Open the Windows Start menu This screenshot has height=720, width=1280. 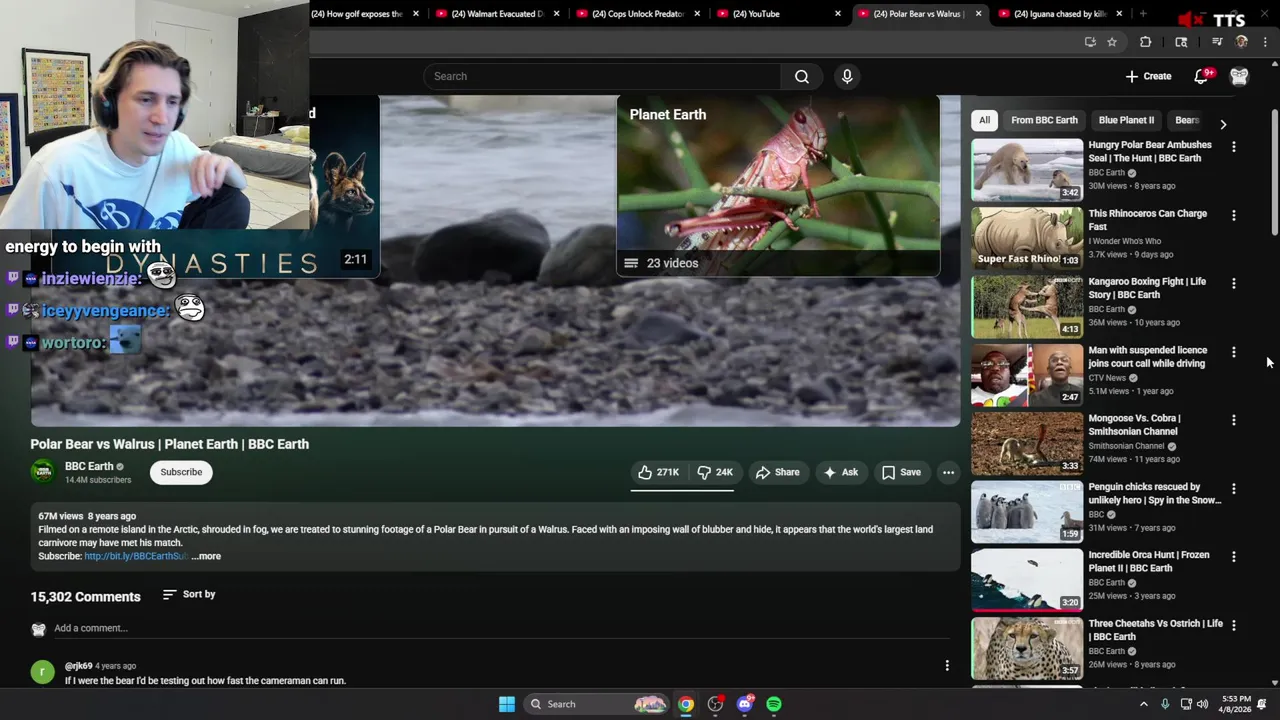[x=507, y=704]
